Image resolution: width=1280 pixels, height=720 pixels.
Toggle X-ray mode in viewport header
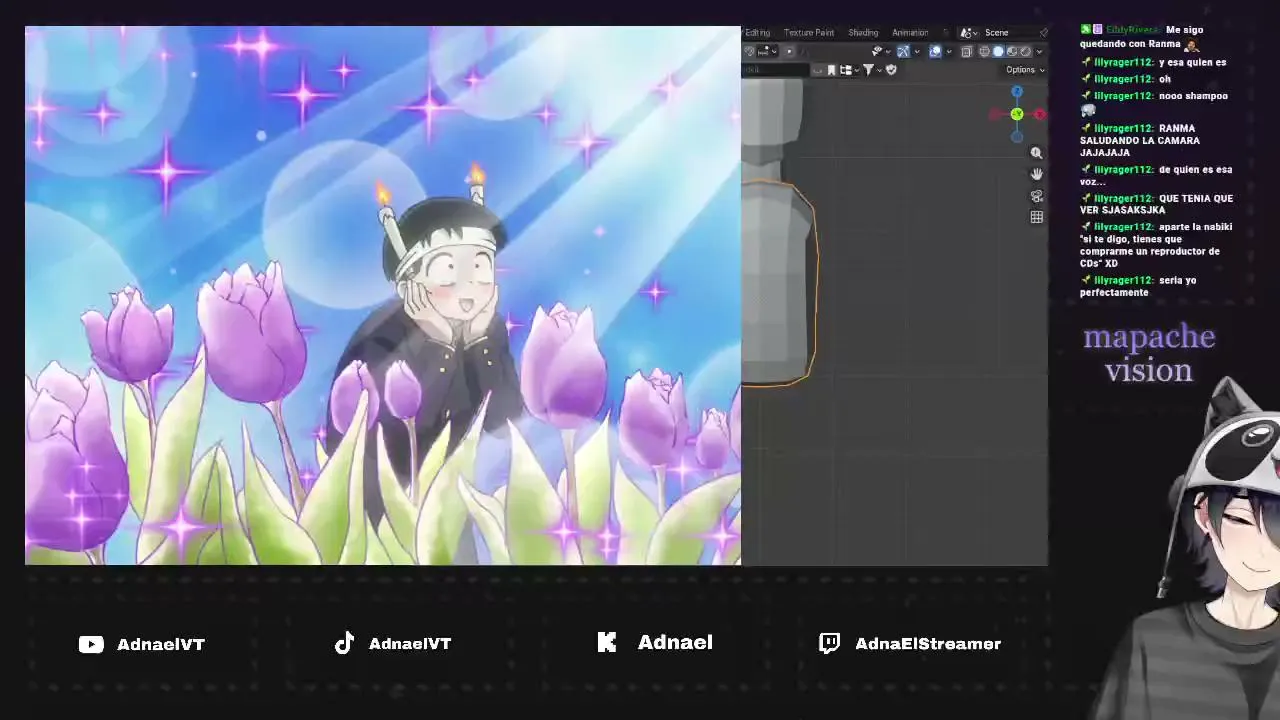click(x=966, y=51)
